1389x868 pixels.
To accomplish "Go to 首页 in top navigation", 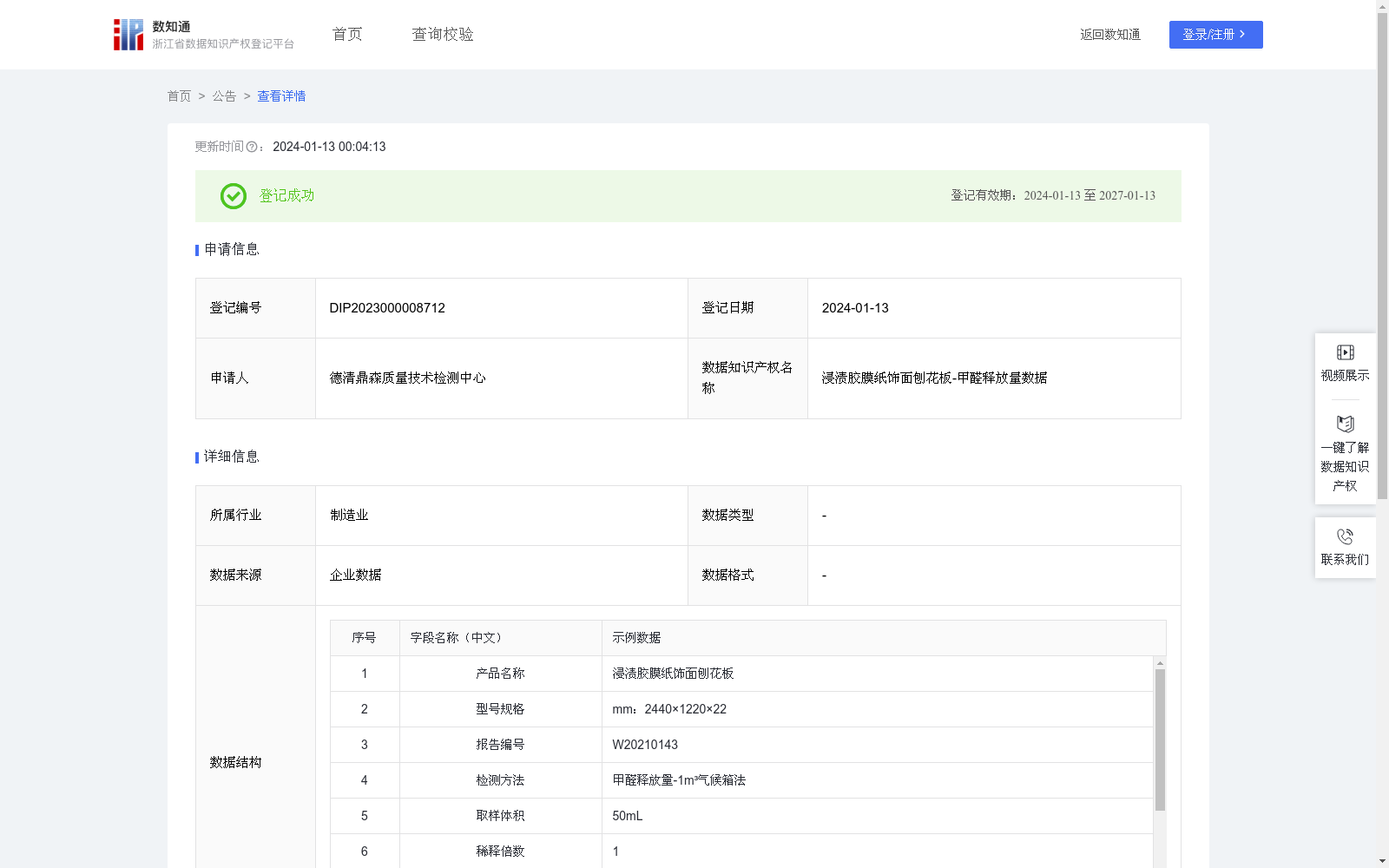I will pos(347,35).
